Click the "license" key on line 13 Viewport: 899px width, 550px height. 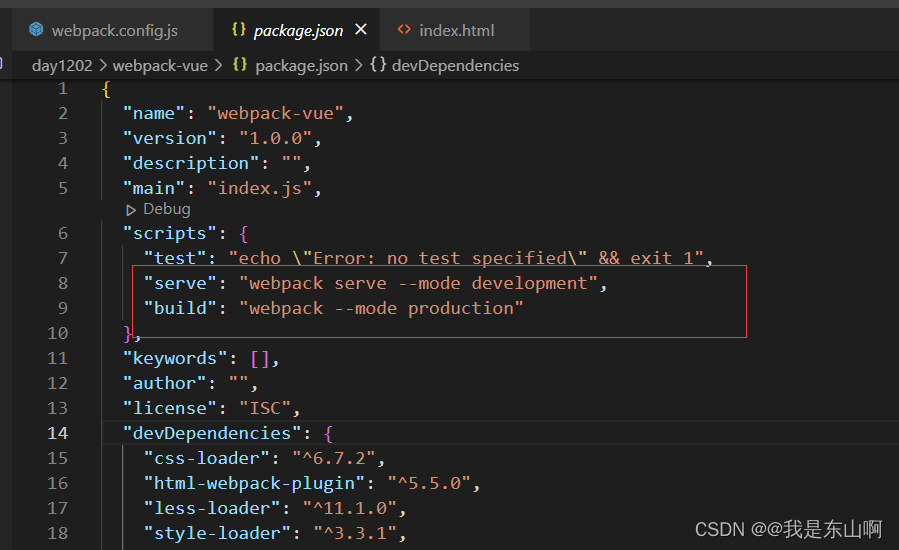[x=170, y=408]
